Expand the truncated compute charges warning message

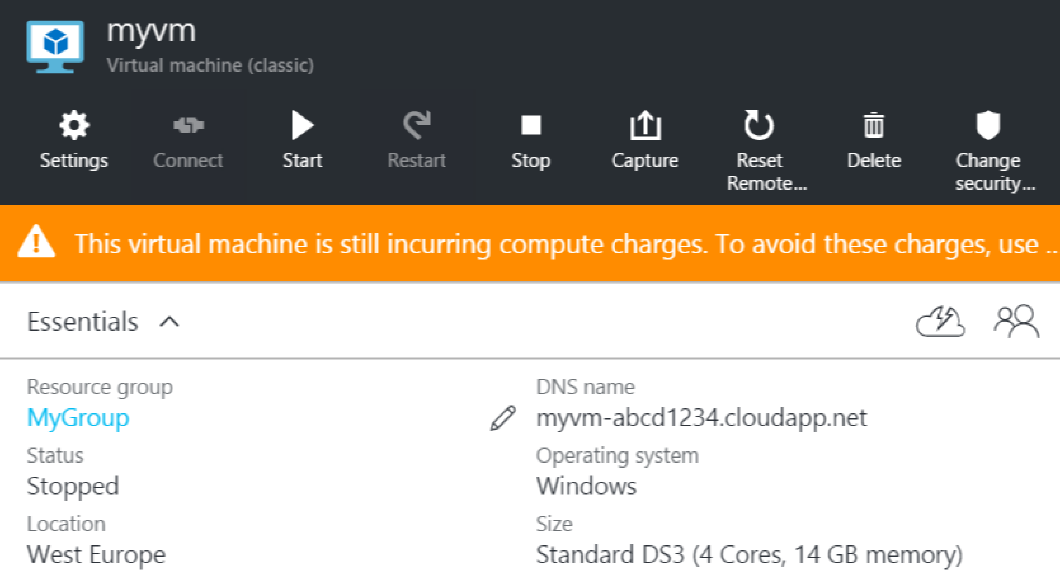tap(1050, 243)
